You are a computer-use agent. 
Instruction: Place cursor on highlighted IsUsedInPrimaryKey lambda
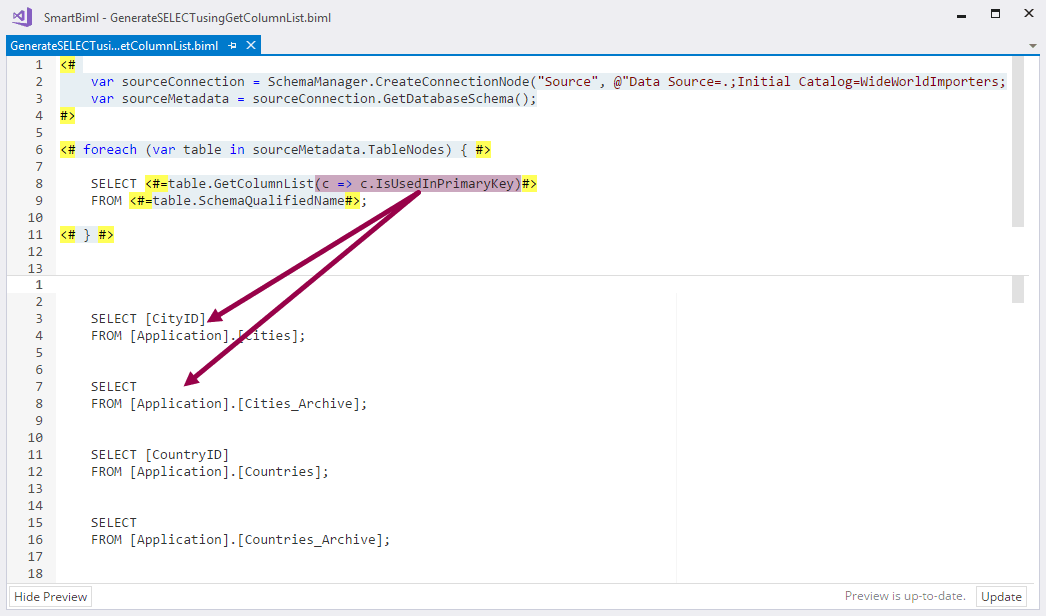[x=418, y=183]
